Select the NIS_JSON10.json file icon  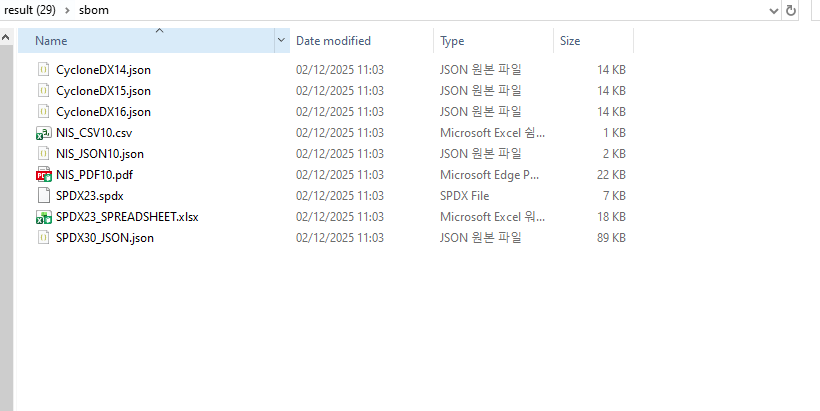pos(43,154)
